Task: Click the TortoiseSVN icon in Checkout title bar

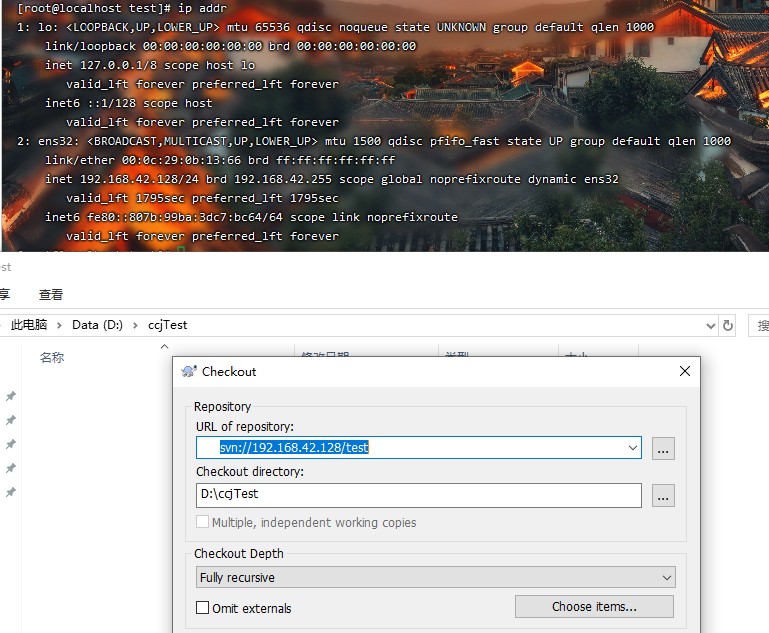Action: coord(189,371)
